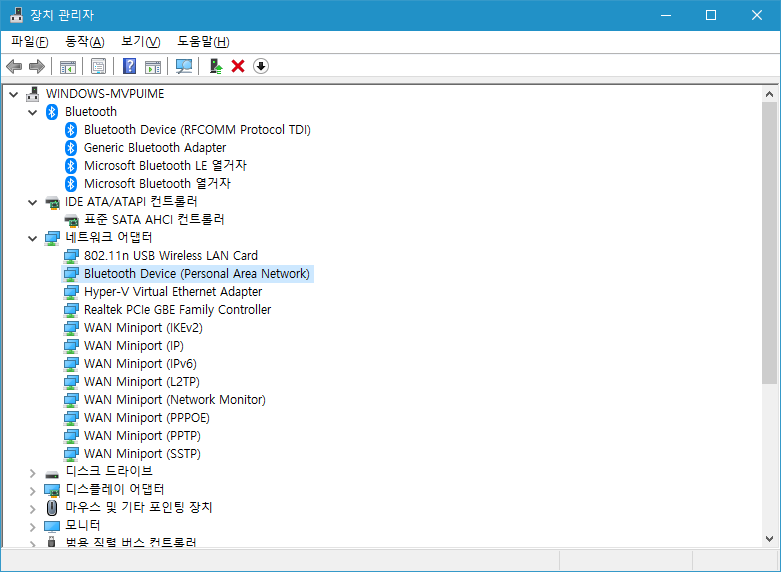Click the scrollbar up arrow

[x=769, y=94]
